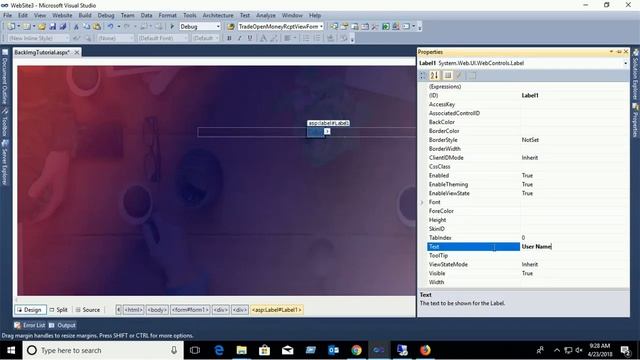This screenshot has height=360, width=640.
Task: Click the Copy icon in toolbar
Action: coord(87,27)
